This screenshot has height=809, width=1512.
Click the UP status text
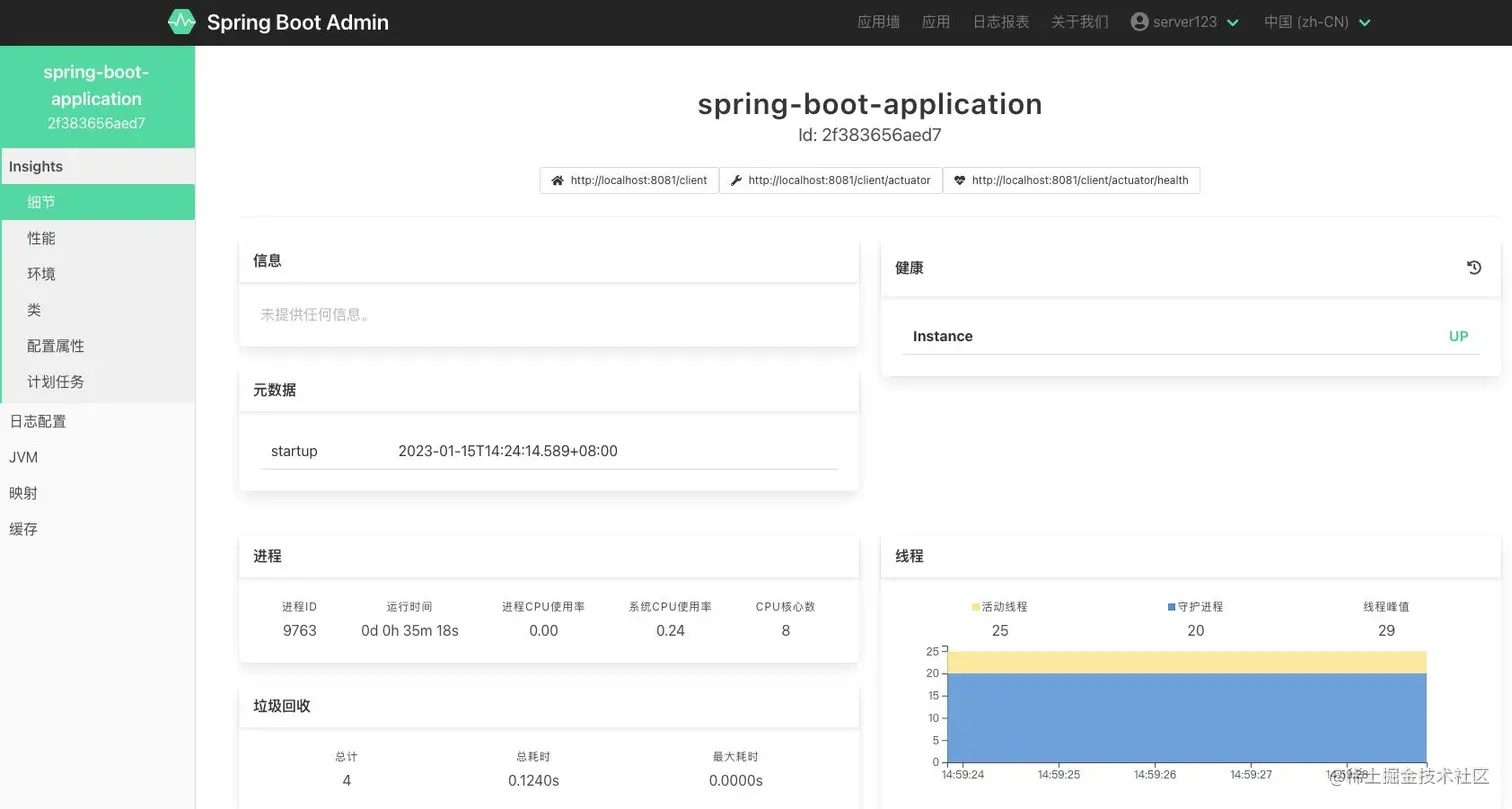(x=1458, y=336)
